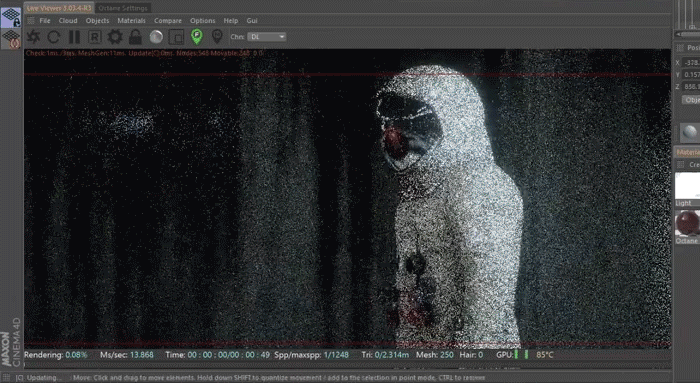Click the Materials panel tab
The height and width of the screenshot is (383, 700).
point(687,152)
